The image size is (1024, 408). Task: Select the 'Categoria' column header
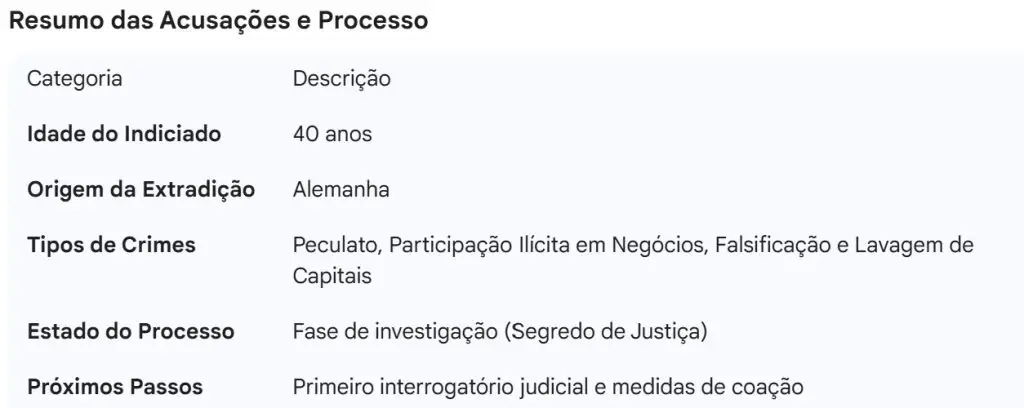coord(74,79)
